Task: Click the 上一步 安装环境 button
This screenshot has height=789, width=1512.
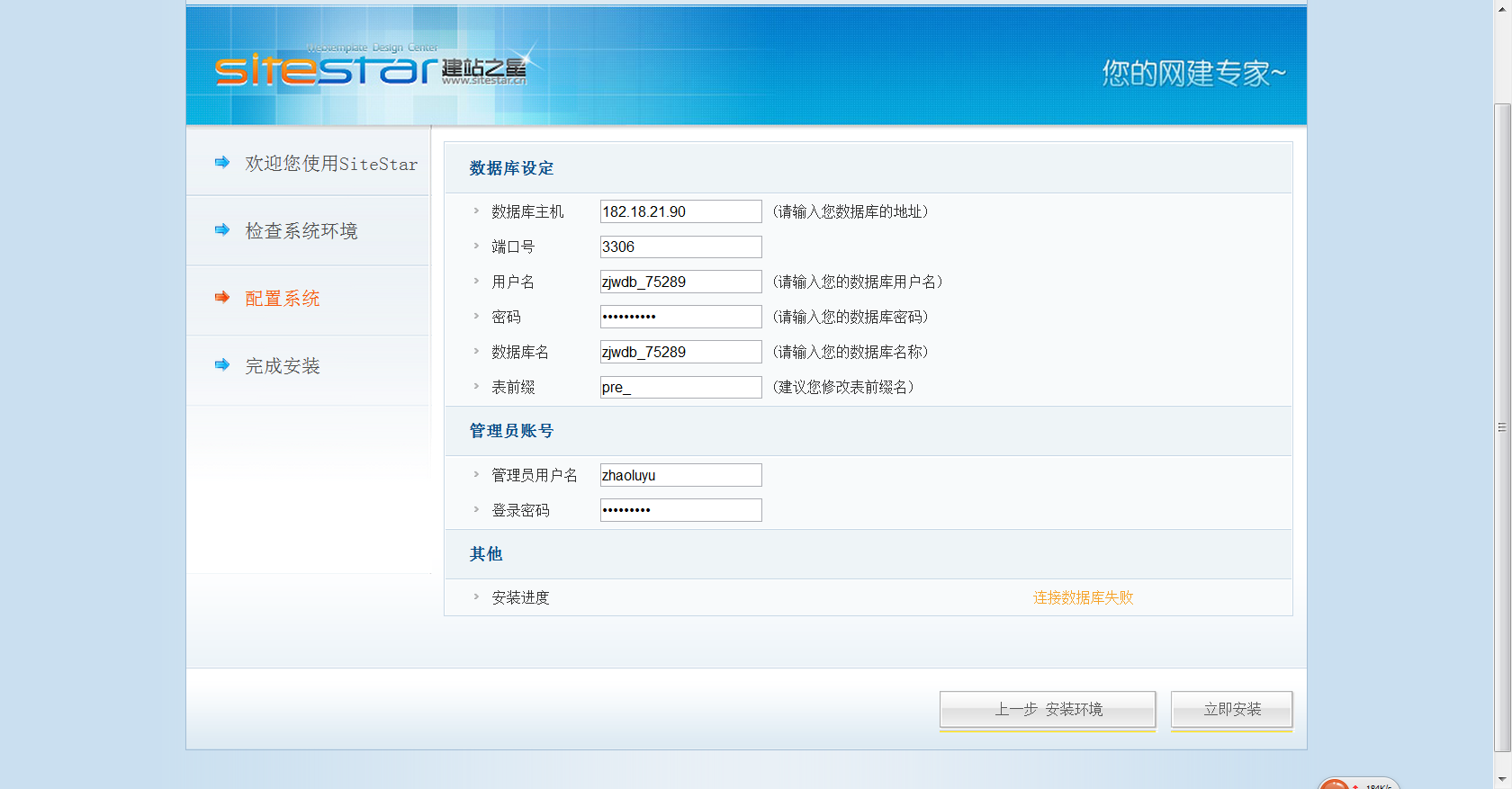Action: 1048,710
